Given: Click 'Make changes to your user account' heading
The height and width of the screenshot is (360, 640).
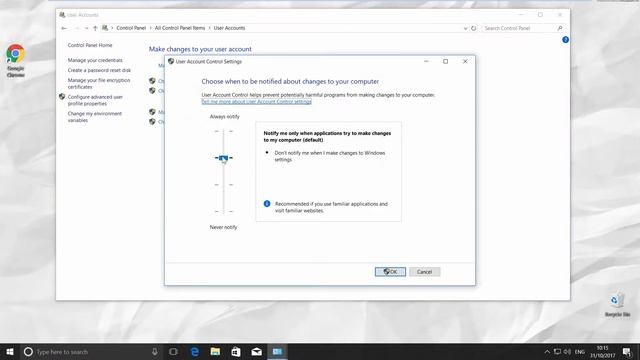Looking at the screenshot, I should pyautogui.click(x=200, y=49).
